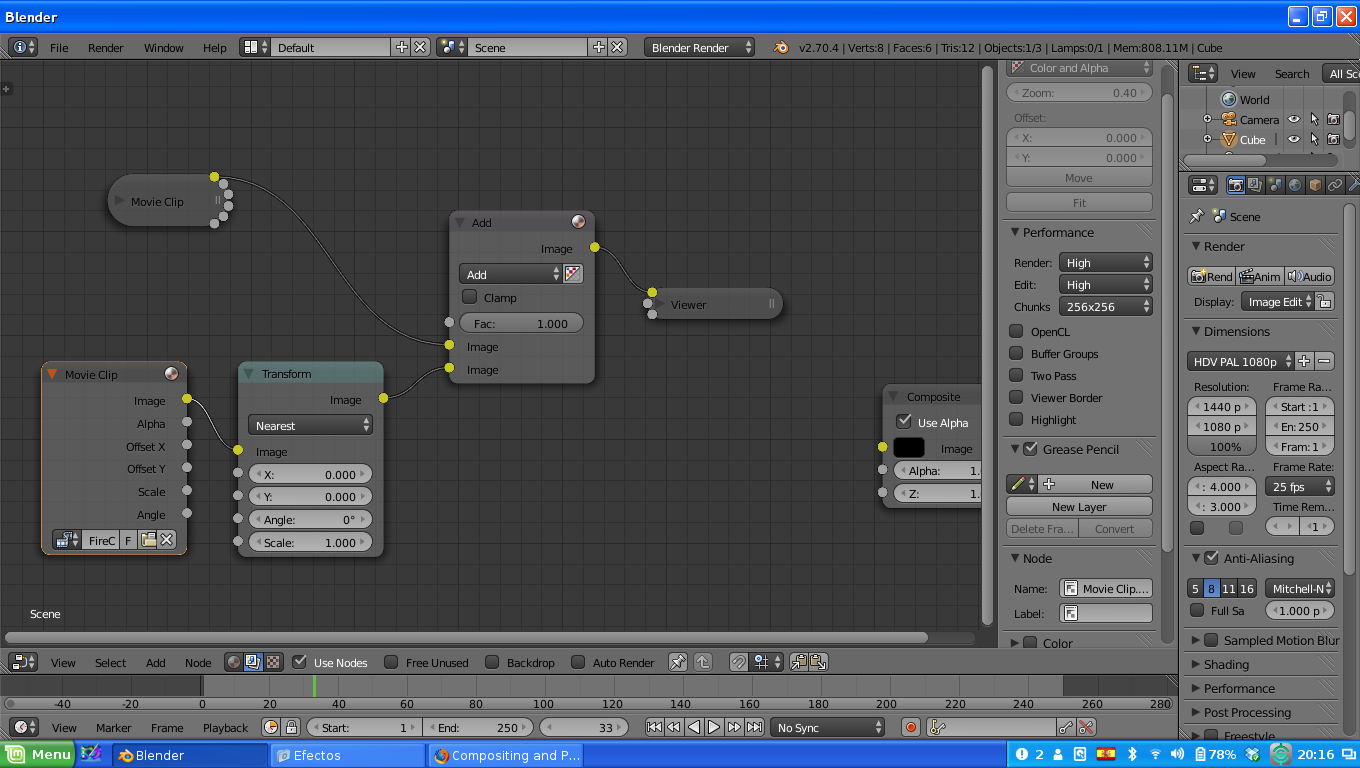The image size is (1360, 768).
Task: Open the Chunks 256x256 dropdown
Action: point(1105,306)
